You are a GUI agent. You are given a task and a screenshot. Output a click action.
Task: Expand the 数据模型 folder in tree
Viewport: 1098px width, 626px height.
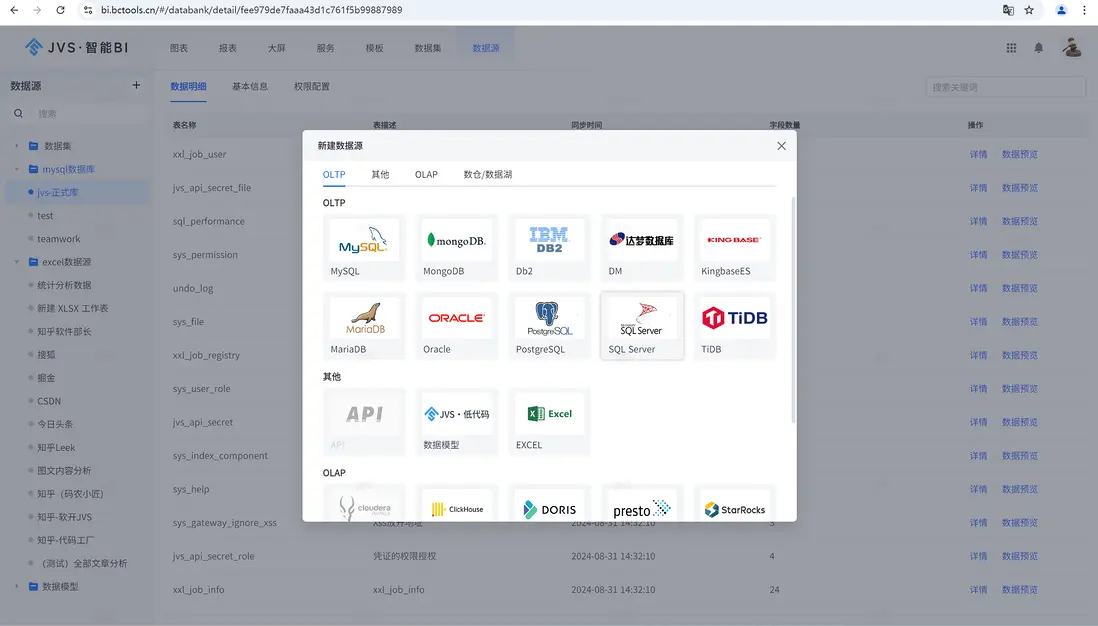tap(17, 586)
